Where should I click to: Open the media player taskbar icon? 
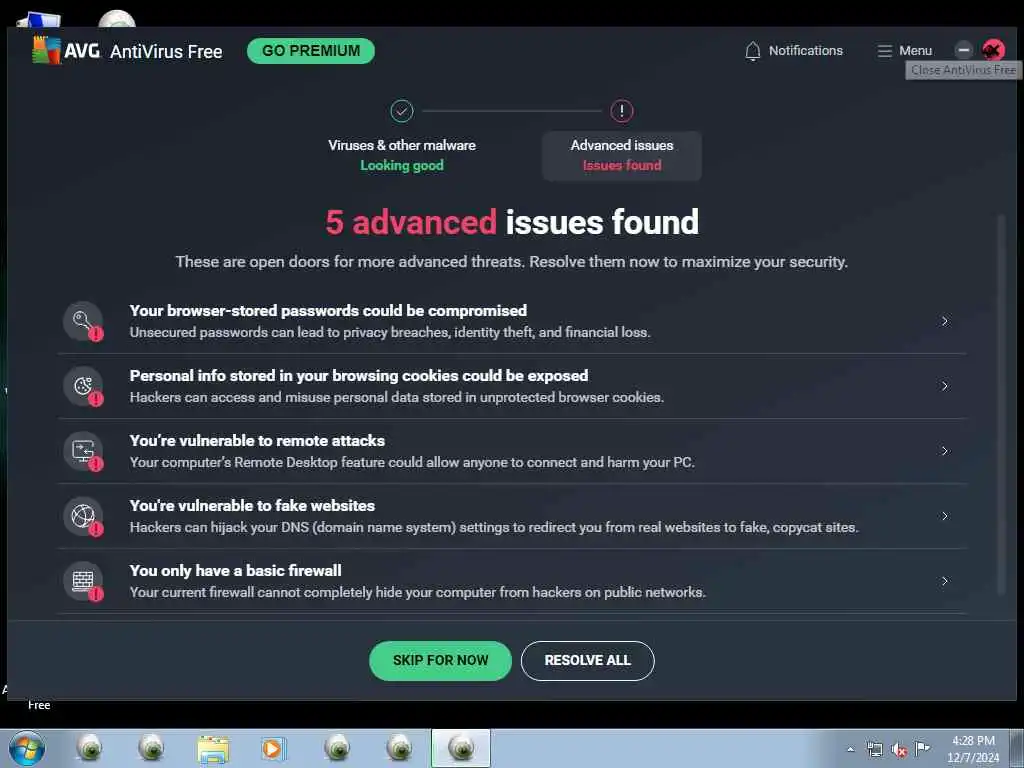[x=273, y=748]
